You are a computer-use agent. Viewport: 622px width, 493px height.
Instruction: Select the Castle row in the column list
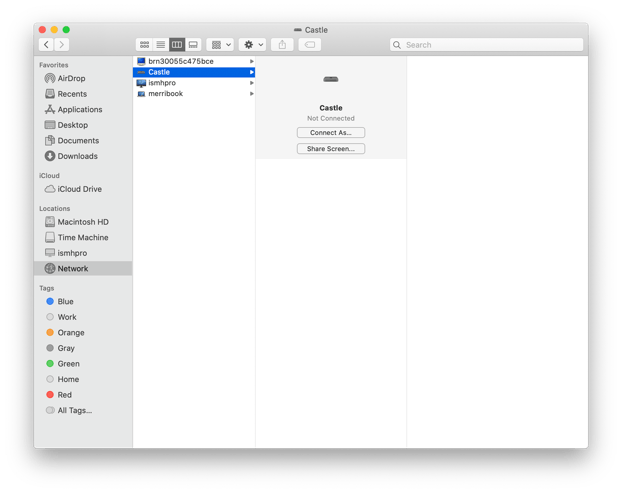[x=194, y=72]
